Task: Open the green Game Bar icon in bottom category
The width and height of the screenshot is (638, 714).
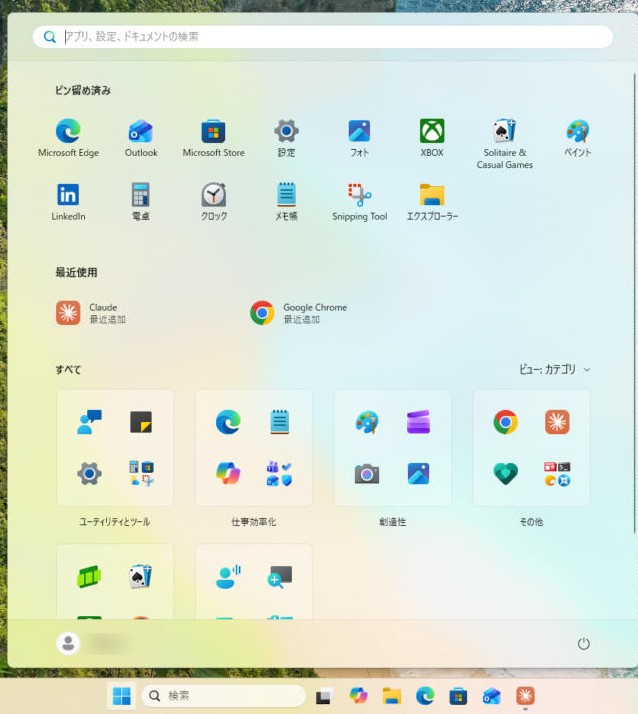Action: (89, 577)
